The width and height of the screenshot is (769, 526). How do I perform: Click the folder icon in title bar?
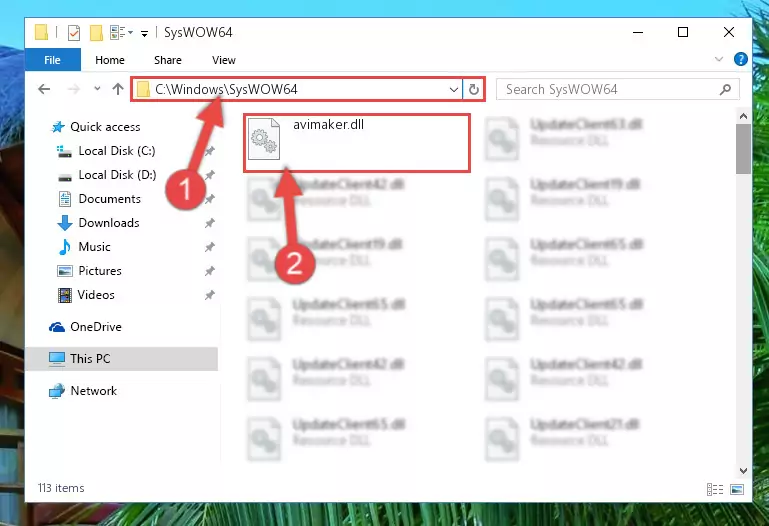click(42, 32)
